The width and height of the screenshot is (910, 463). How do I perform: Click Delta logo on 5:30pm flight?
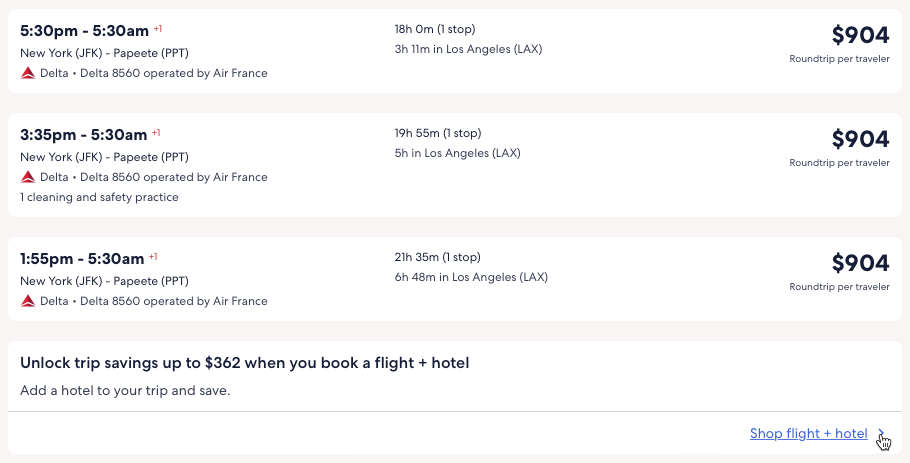(x=28, y=73)
